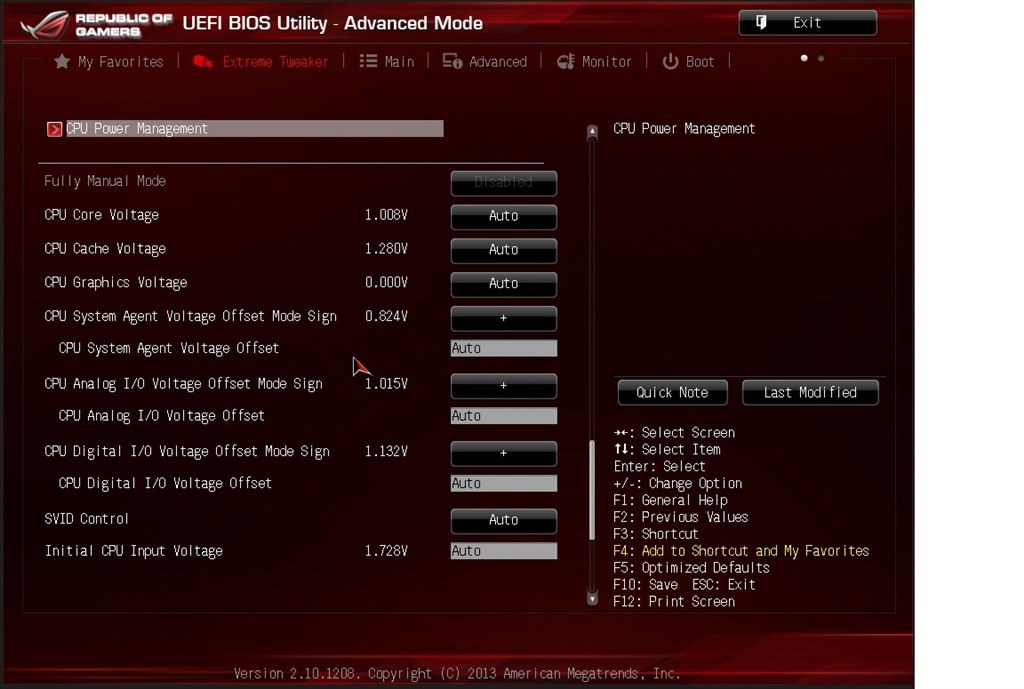
Task: Click the ROG logo emblem
Action: (x=44, y=24)
